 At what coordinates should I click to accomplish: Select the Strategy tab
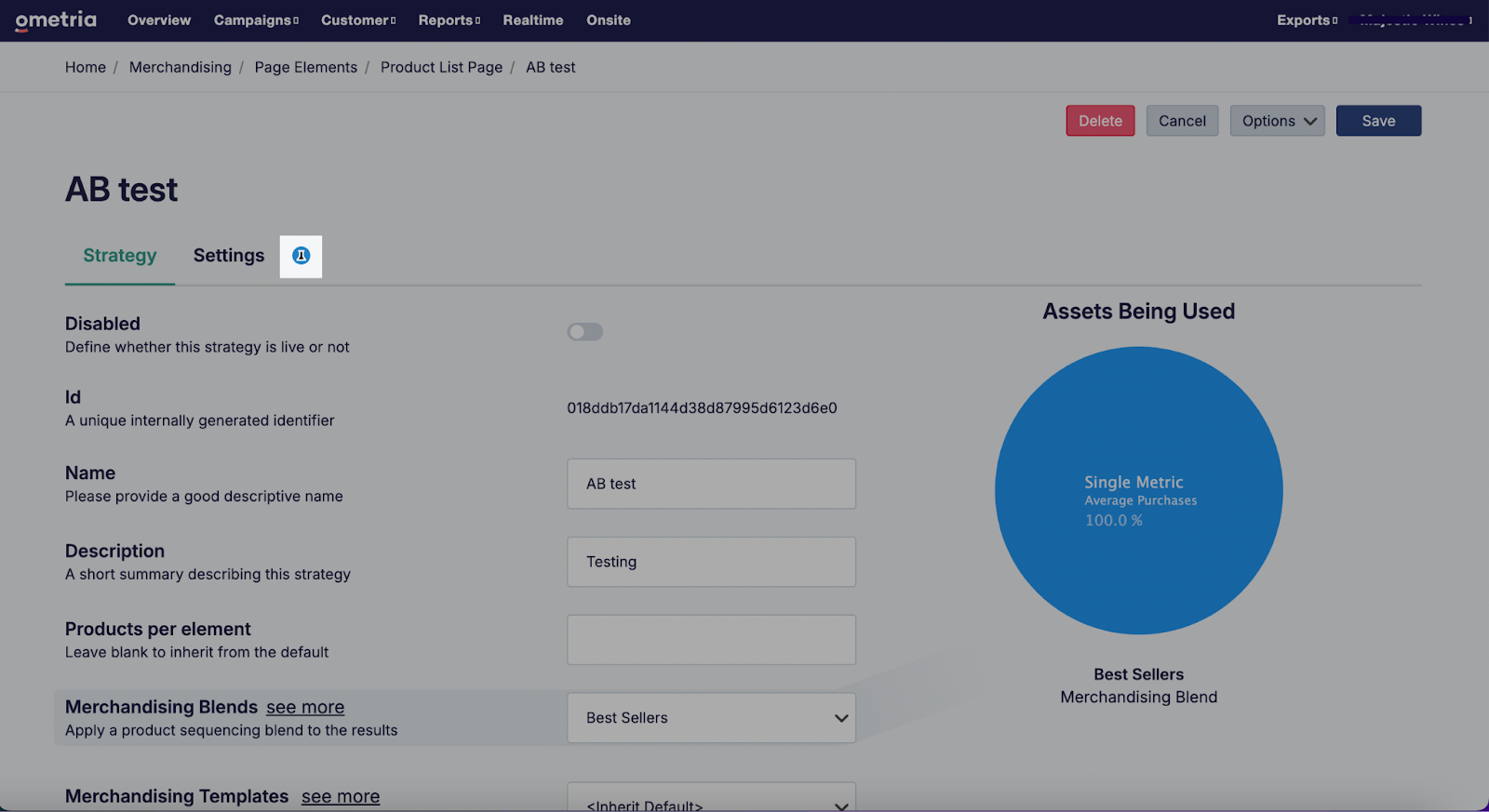point(120,256)
